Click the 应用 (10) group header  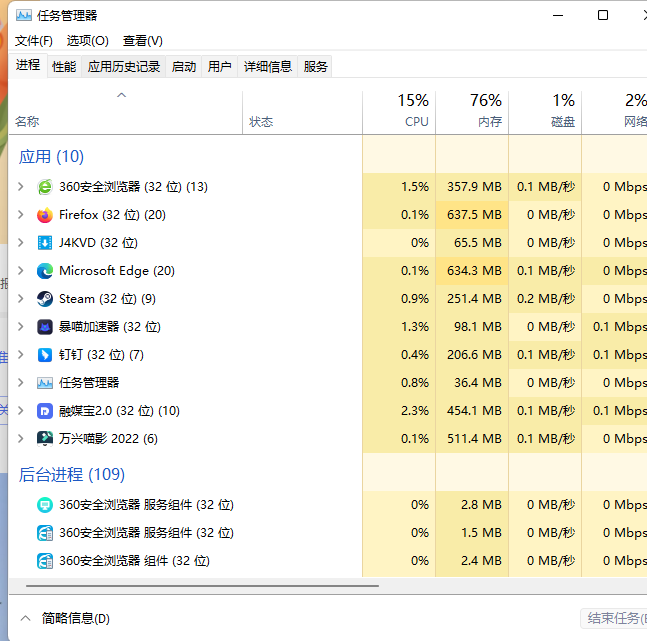coord(51,157)
